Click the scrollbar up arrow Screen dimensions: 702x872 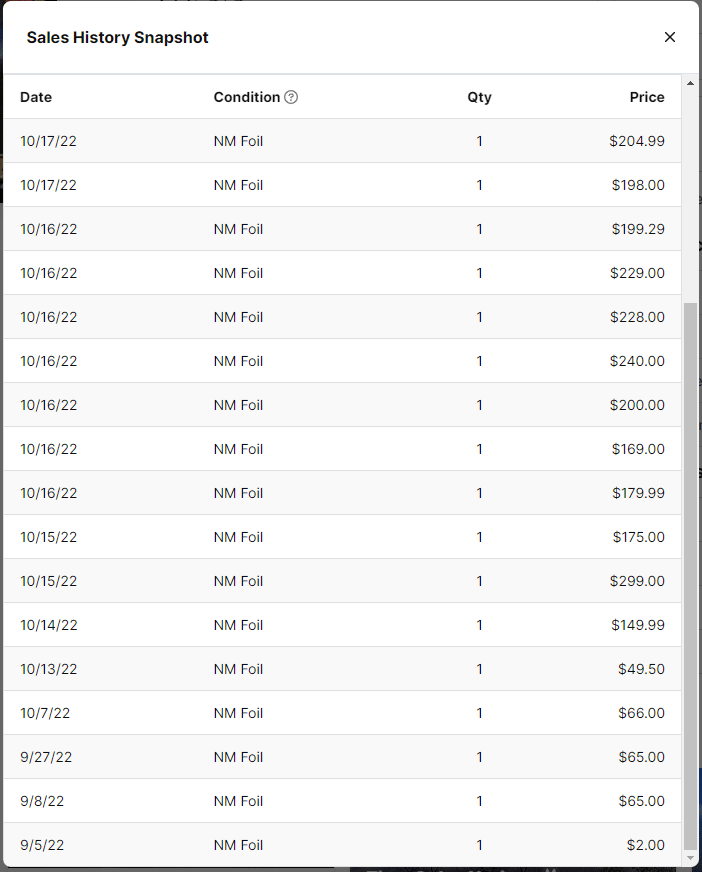tap(690, 82)
